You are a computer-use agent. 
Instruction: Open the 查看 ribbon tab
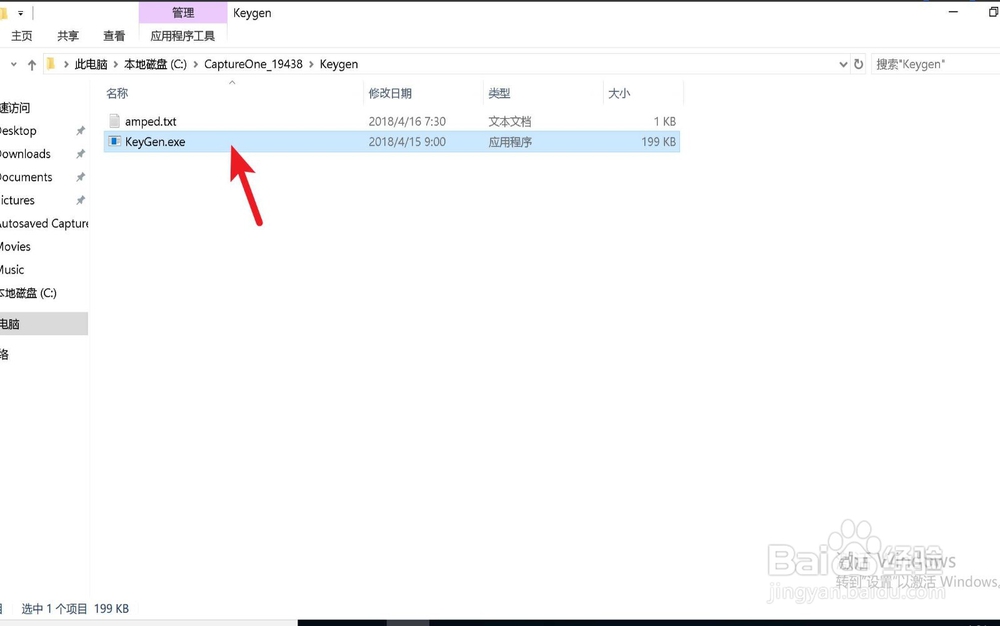[114, 36]
